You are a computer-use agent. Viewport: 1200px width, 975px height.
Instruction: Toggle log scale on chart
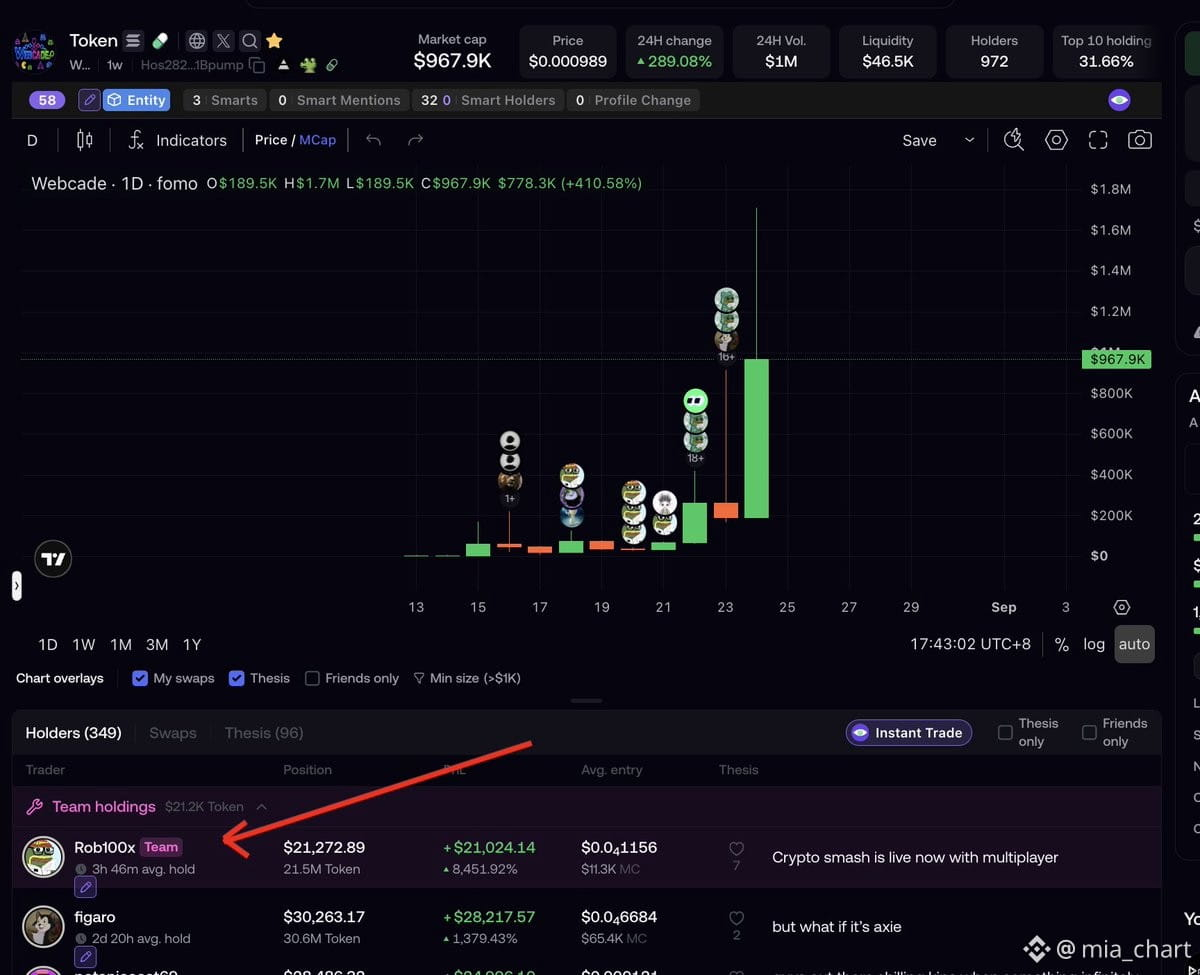[x=1094, y=644]
